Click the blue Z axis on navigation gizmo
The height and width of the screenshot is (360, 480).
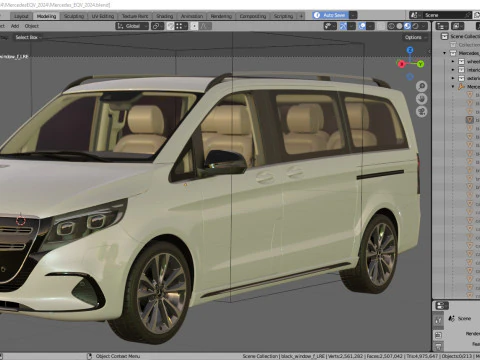coord(410,50)
